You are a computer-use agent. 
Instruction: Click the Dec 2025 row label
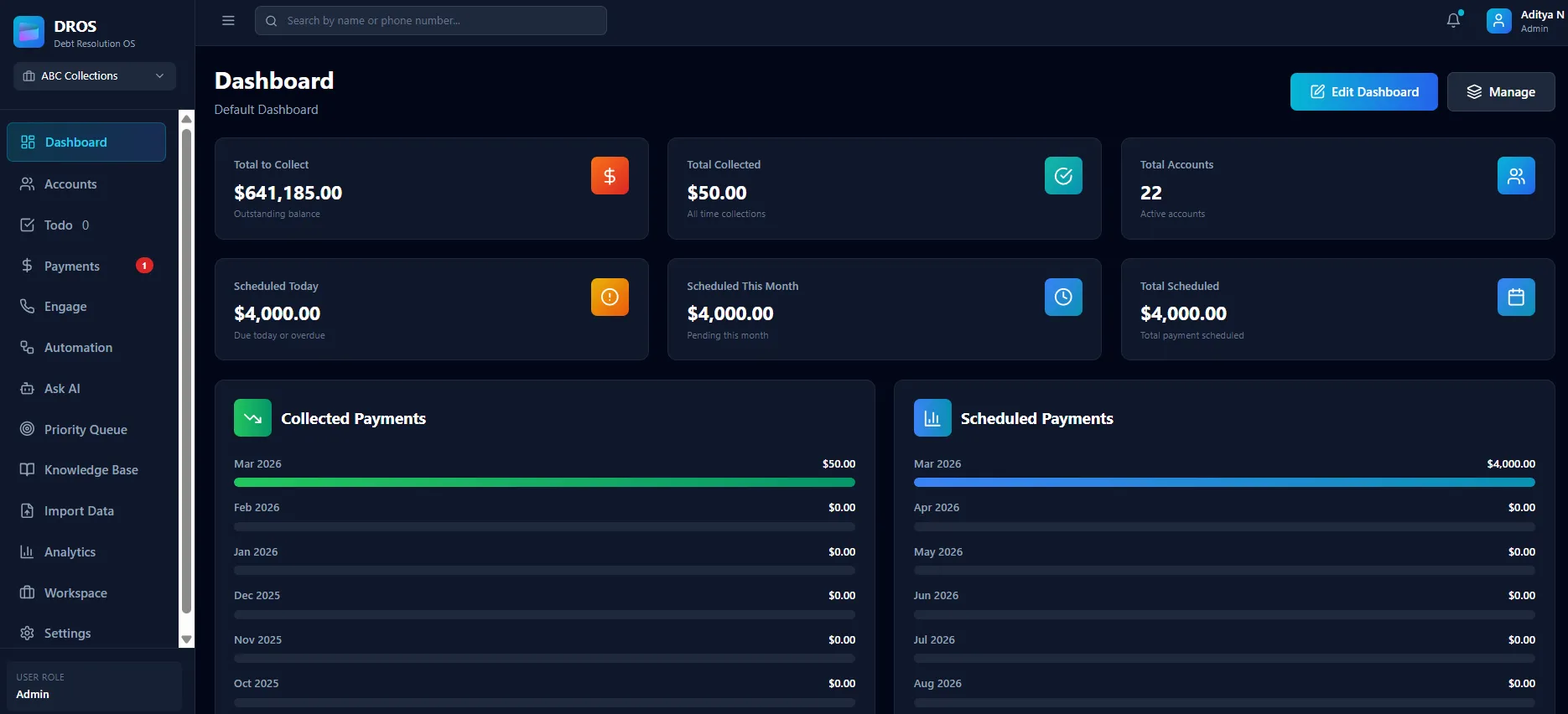coord(257,596)
